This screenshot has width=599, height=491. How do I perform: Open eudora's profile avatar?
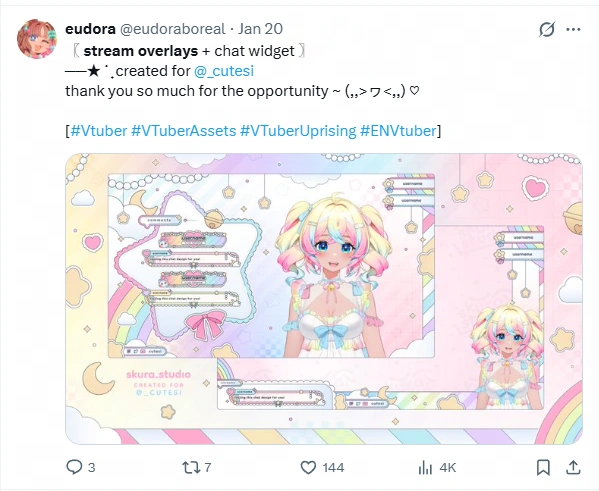[37, 39]
